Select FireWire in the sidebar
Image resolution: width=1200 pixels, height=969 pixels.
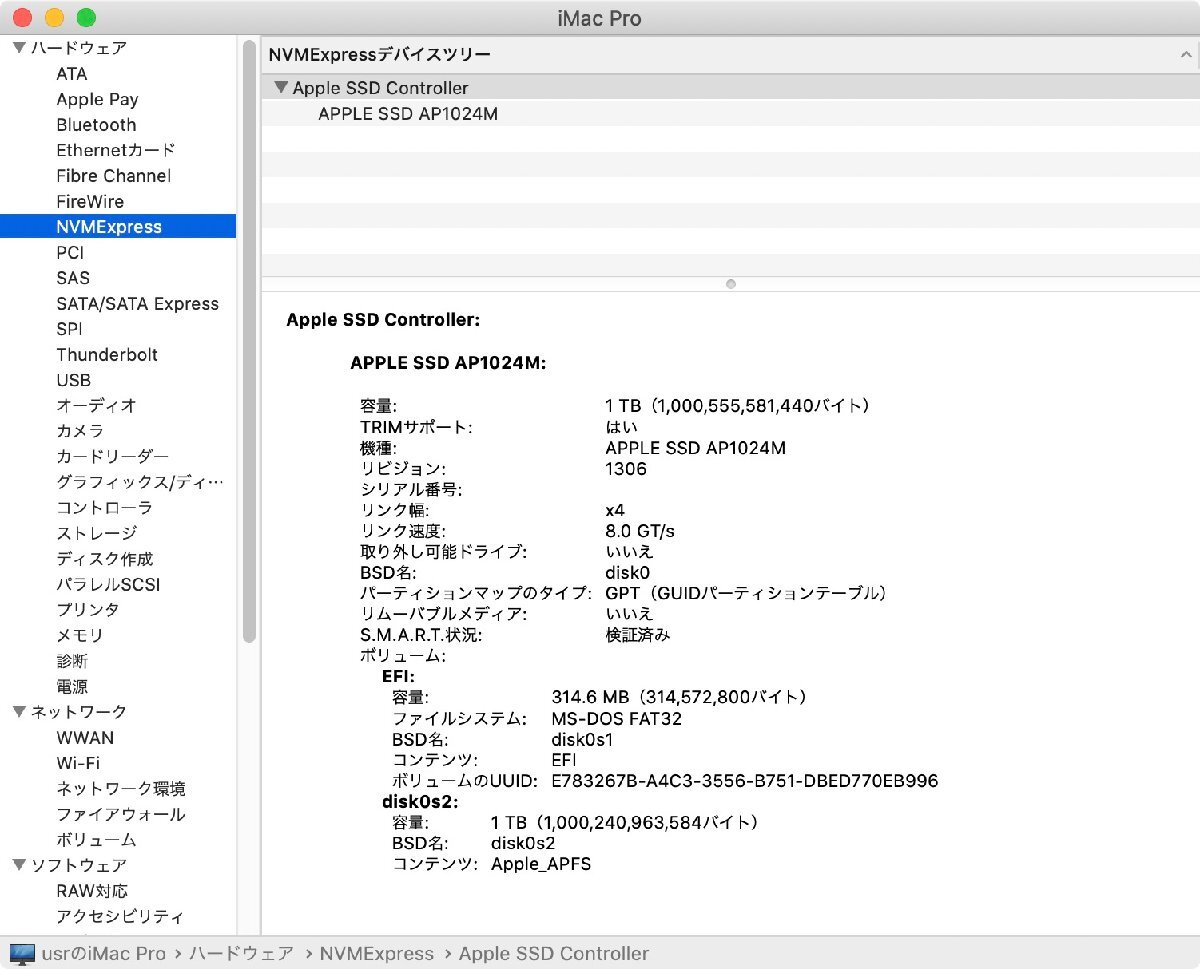pos(90,201)
